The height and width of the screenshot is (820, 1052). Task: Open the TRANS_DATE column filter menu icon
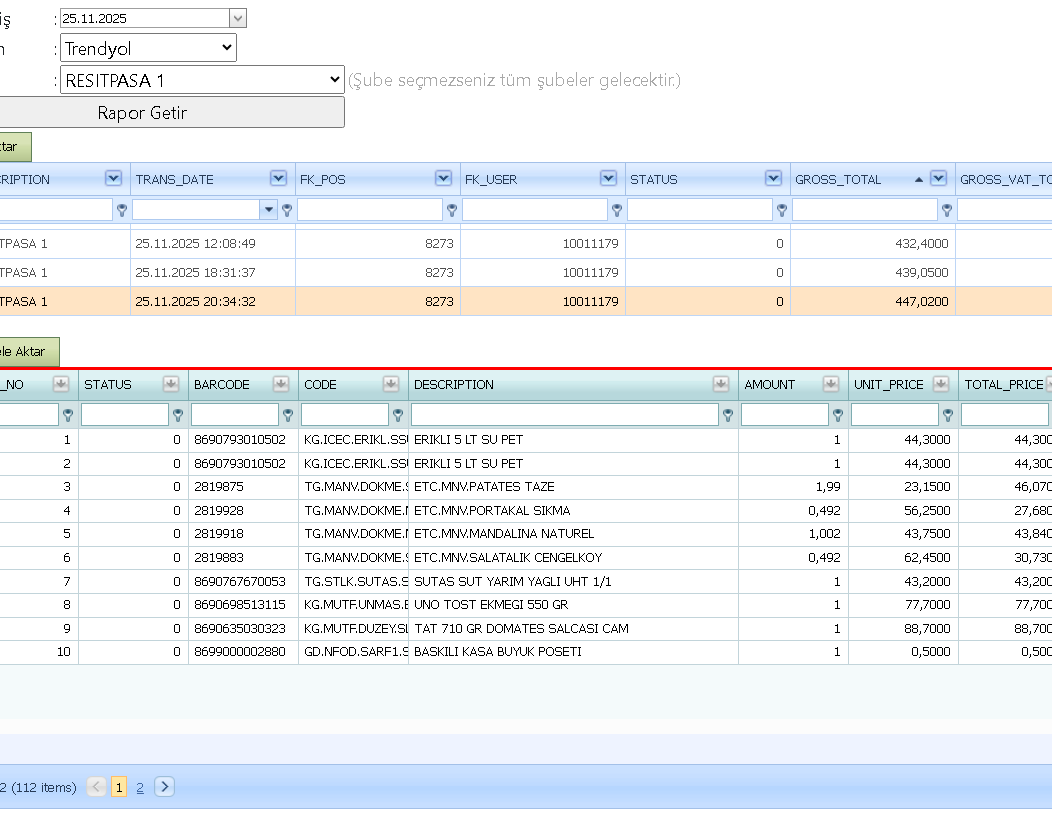pyautogui.click(x=278, y=178)
